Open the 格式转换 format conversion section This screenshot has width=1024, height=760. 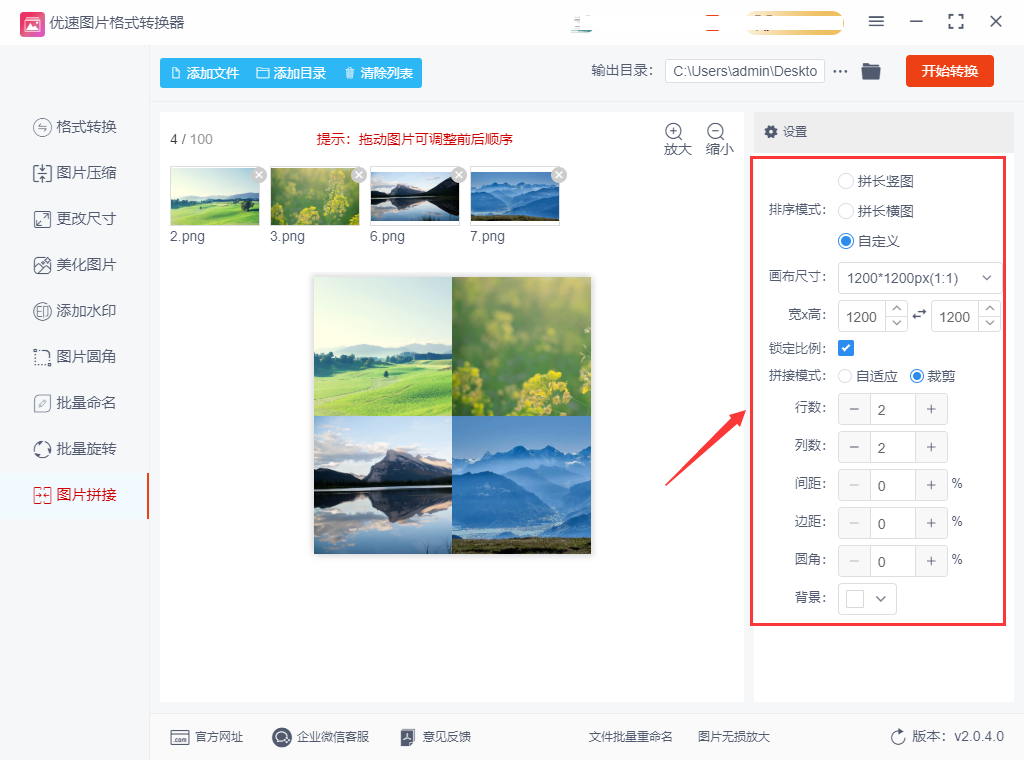[x=74, y=127]
